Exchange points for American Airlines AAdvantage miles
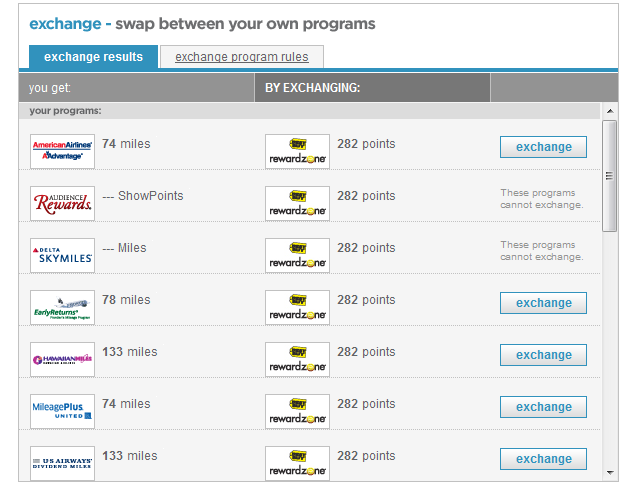 tap(543, 147)
